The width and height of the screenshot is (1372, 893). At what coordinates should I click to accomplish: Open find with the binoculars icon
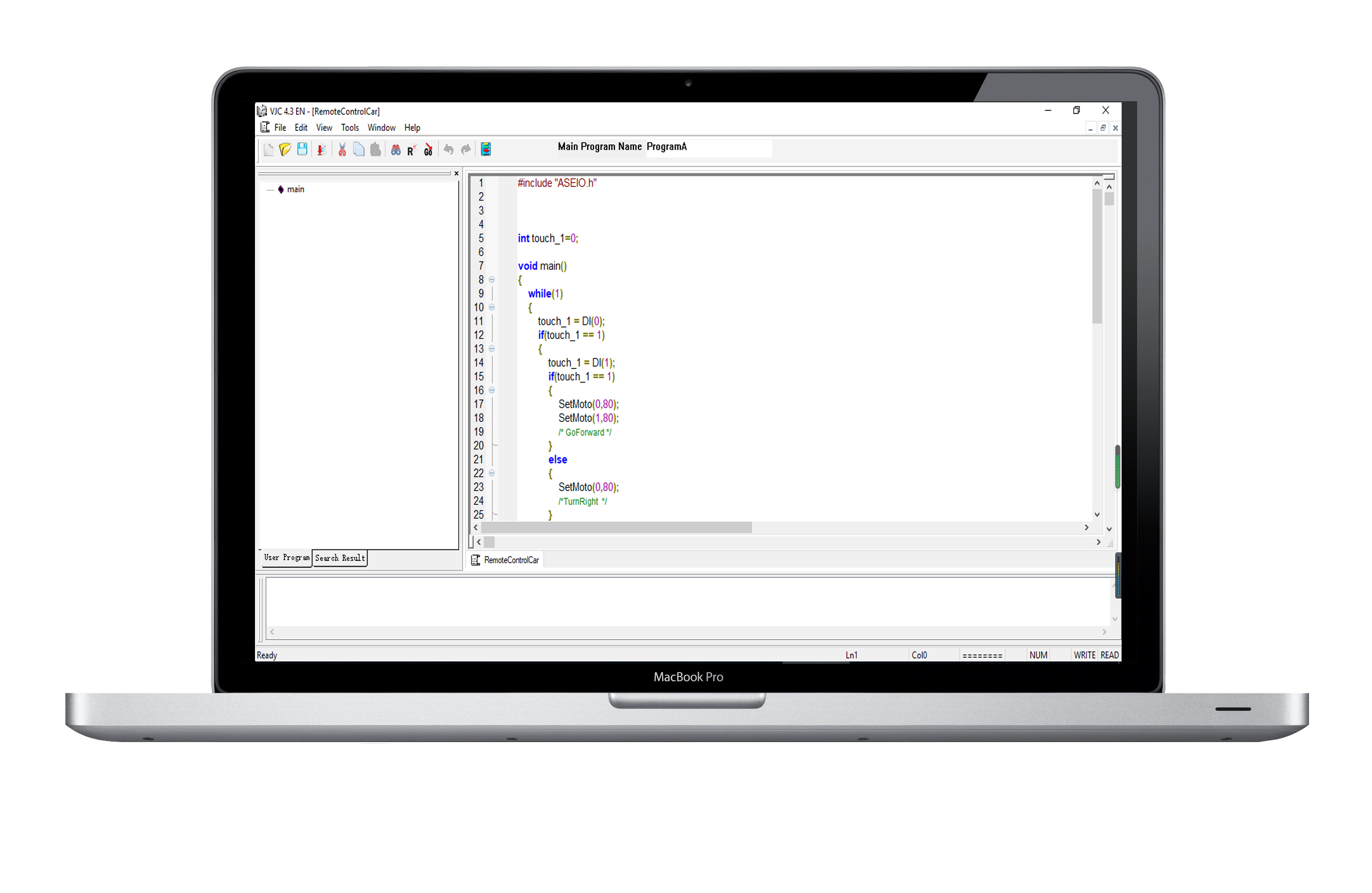[x=396, y=150]
